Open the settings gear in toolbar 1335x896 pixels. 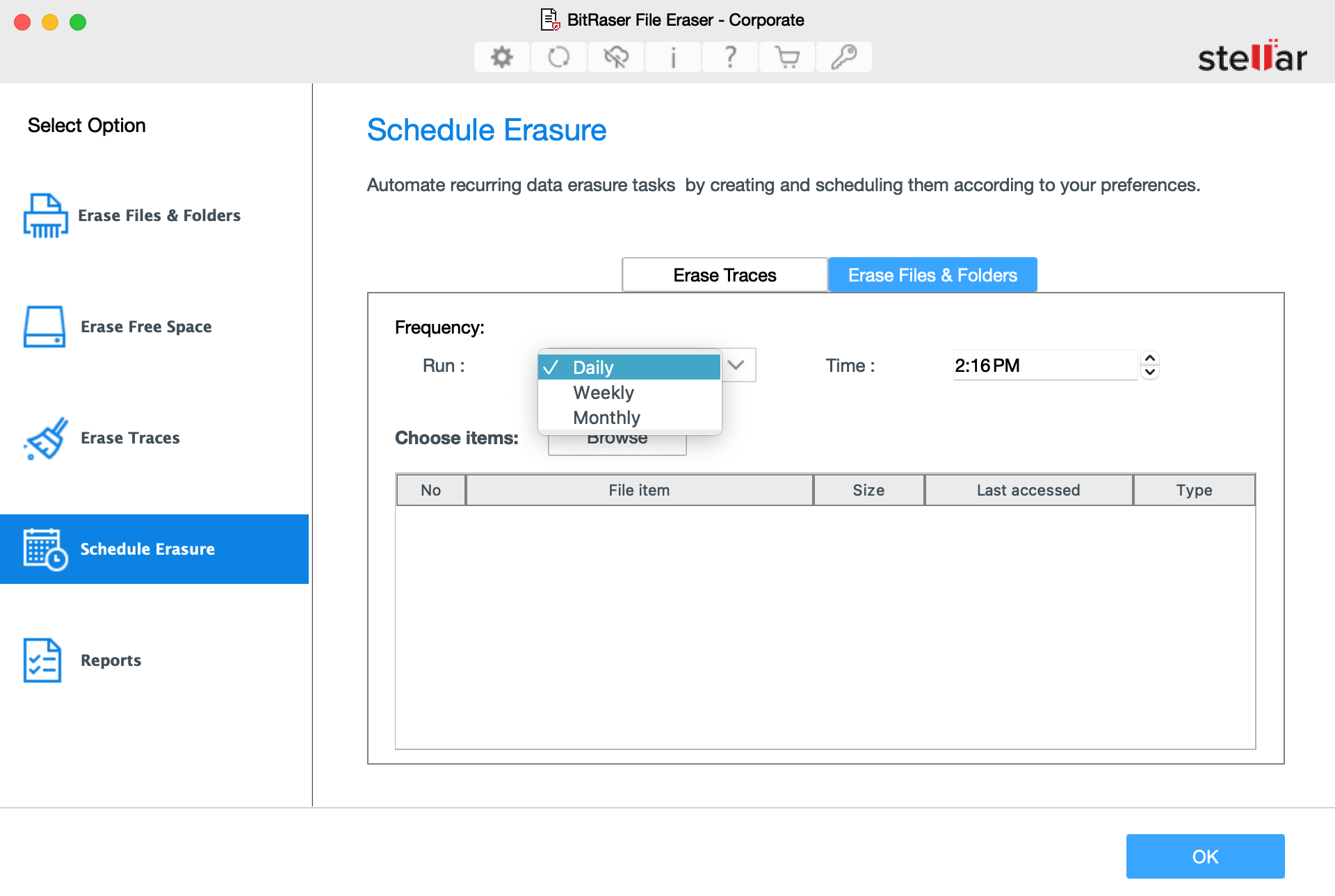click(x=501, y=57)
